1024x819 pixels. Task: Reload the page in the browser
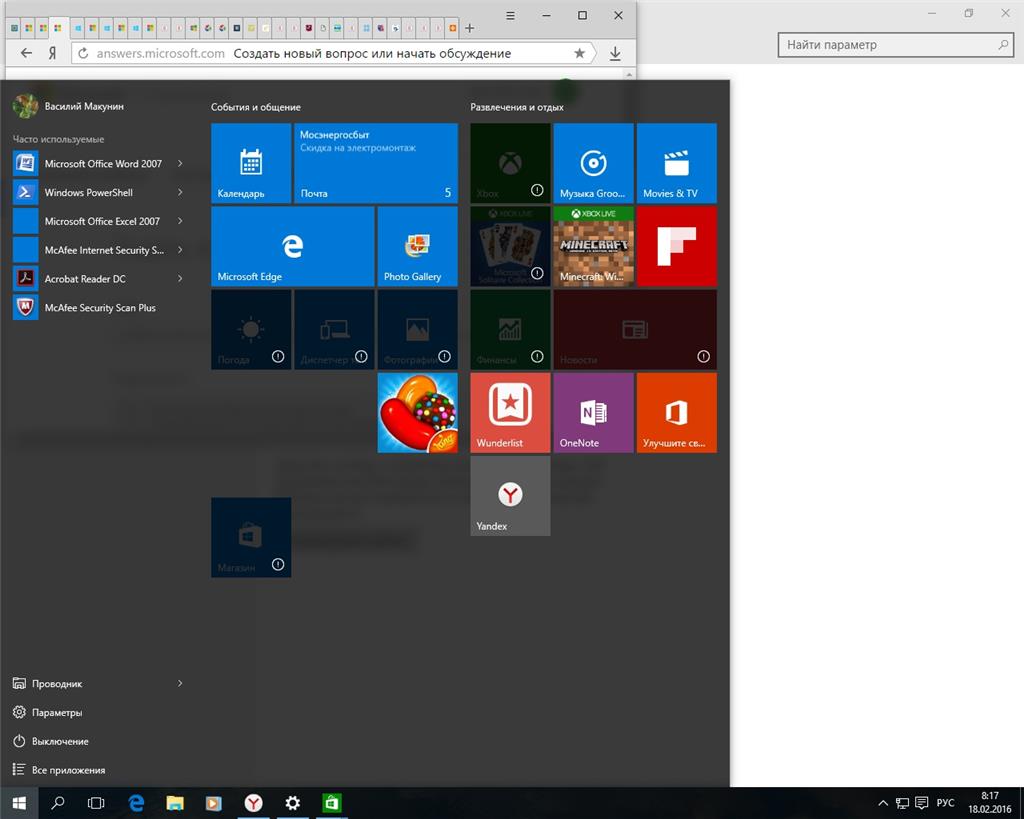83,54
